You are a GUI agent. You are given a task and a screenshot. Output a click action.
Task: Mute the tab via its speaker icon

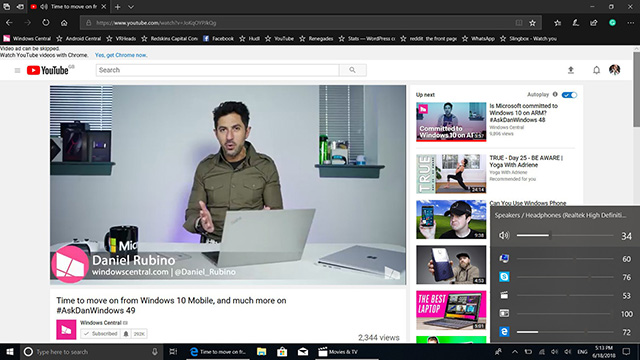pos(44,7)
